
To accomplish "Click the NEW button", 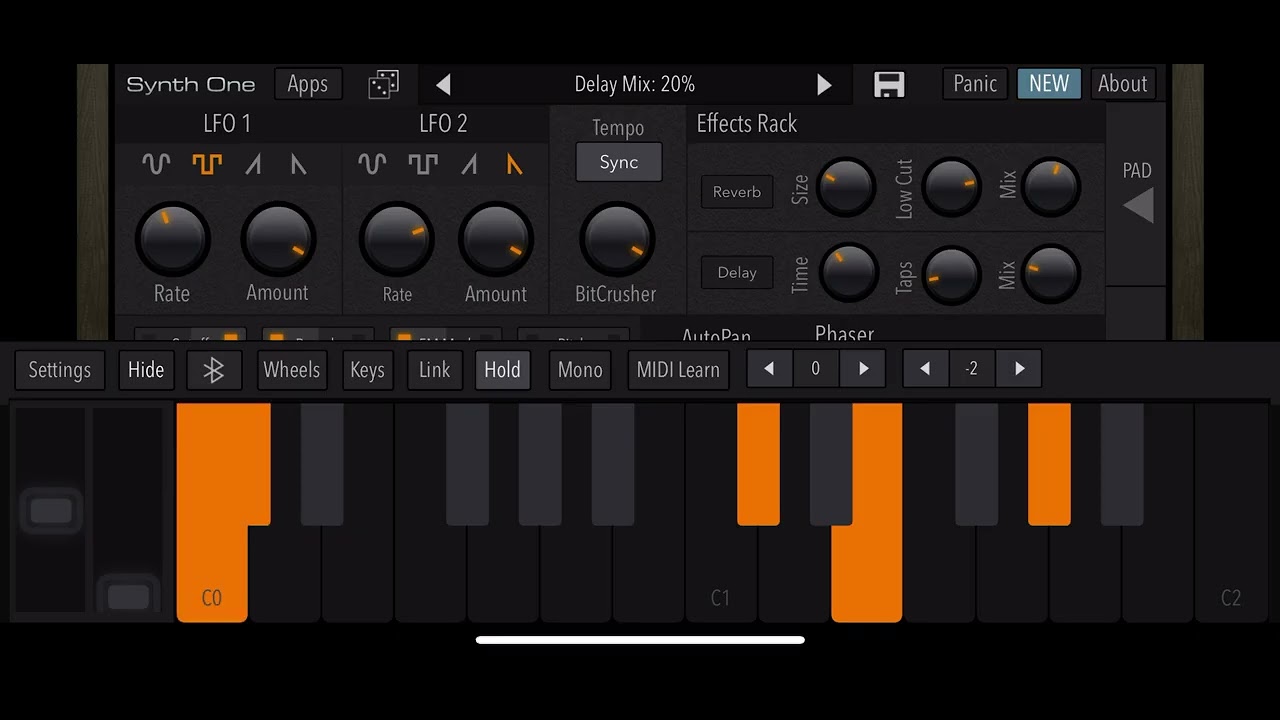I will pos(1049,84).
